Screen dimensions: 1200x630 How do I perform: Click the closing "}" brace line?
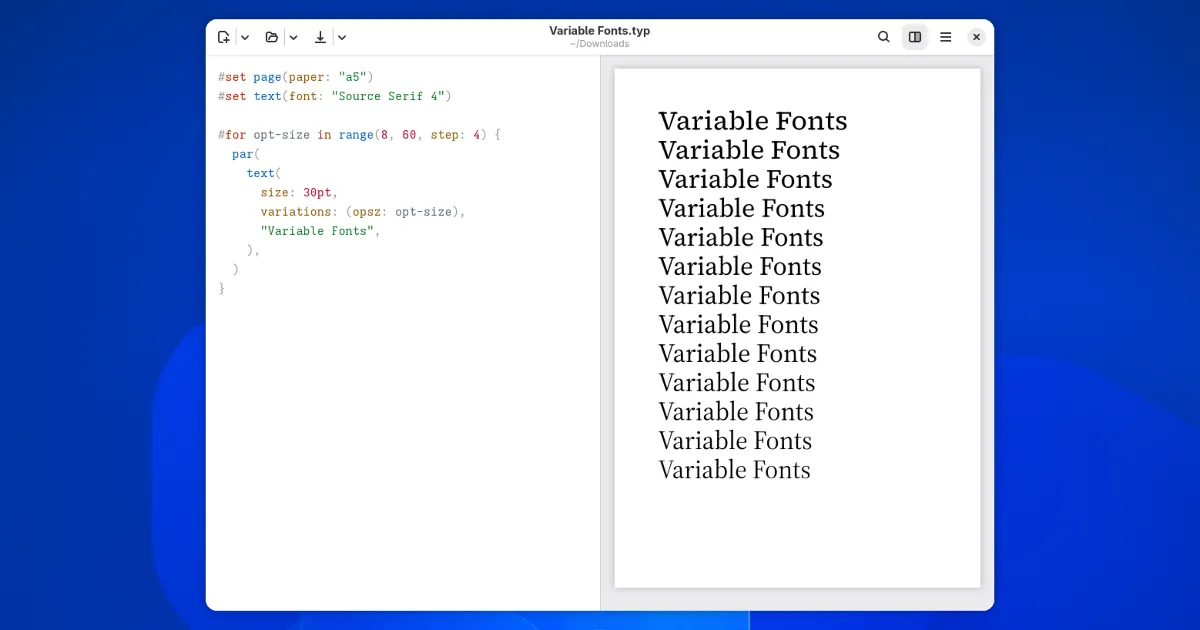tap(222, 288)
